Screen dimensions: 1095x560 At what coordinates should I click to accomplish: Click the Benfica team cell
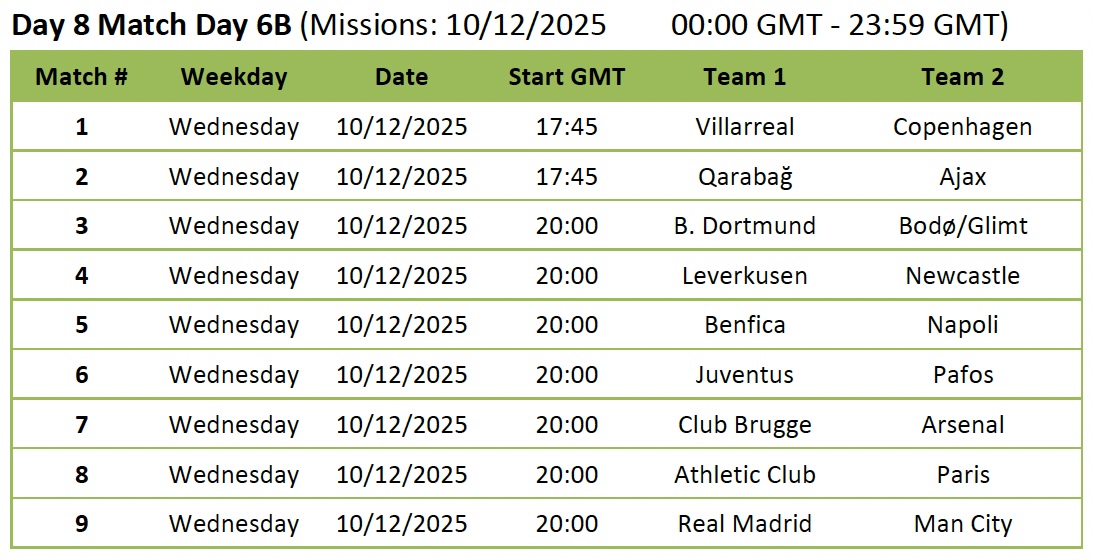point(744,325)
